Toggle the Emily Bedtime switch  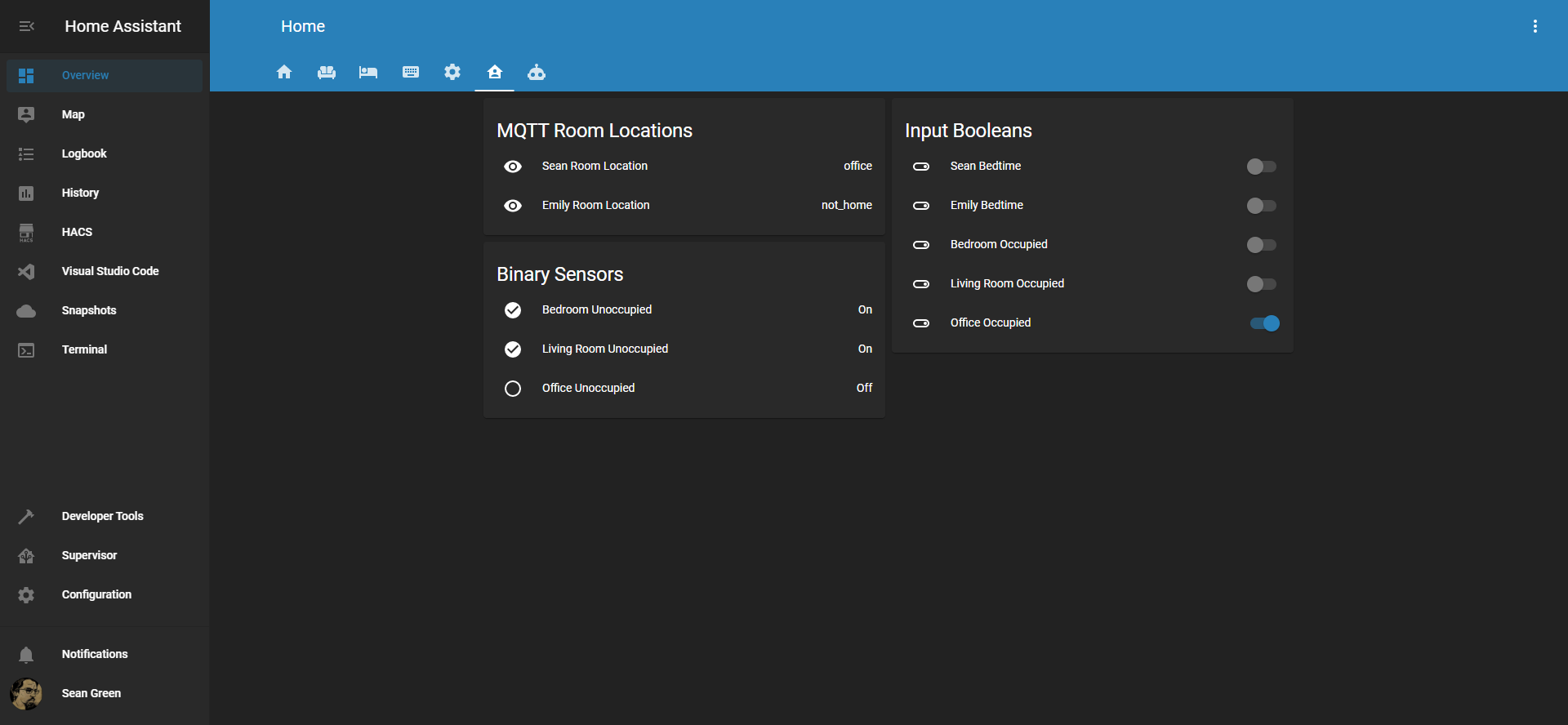click(x=1261, y=206)
